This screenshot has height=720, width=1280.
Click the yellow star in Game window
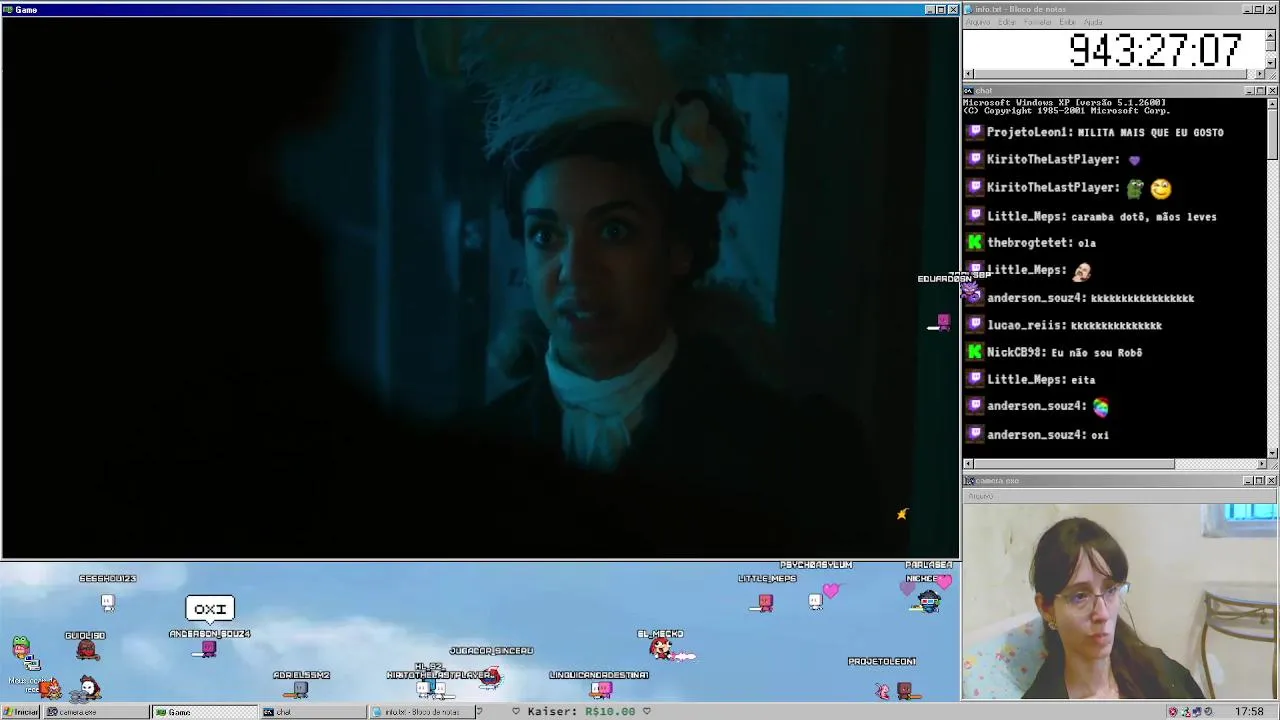click(x=901, y=514)
